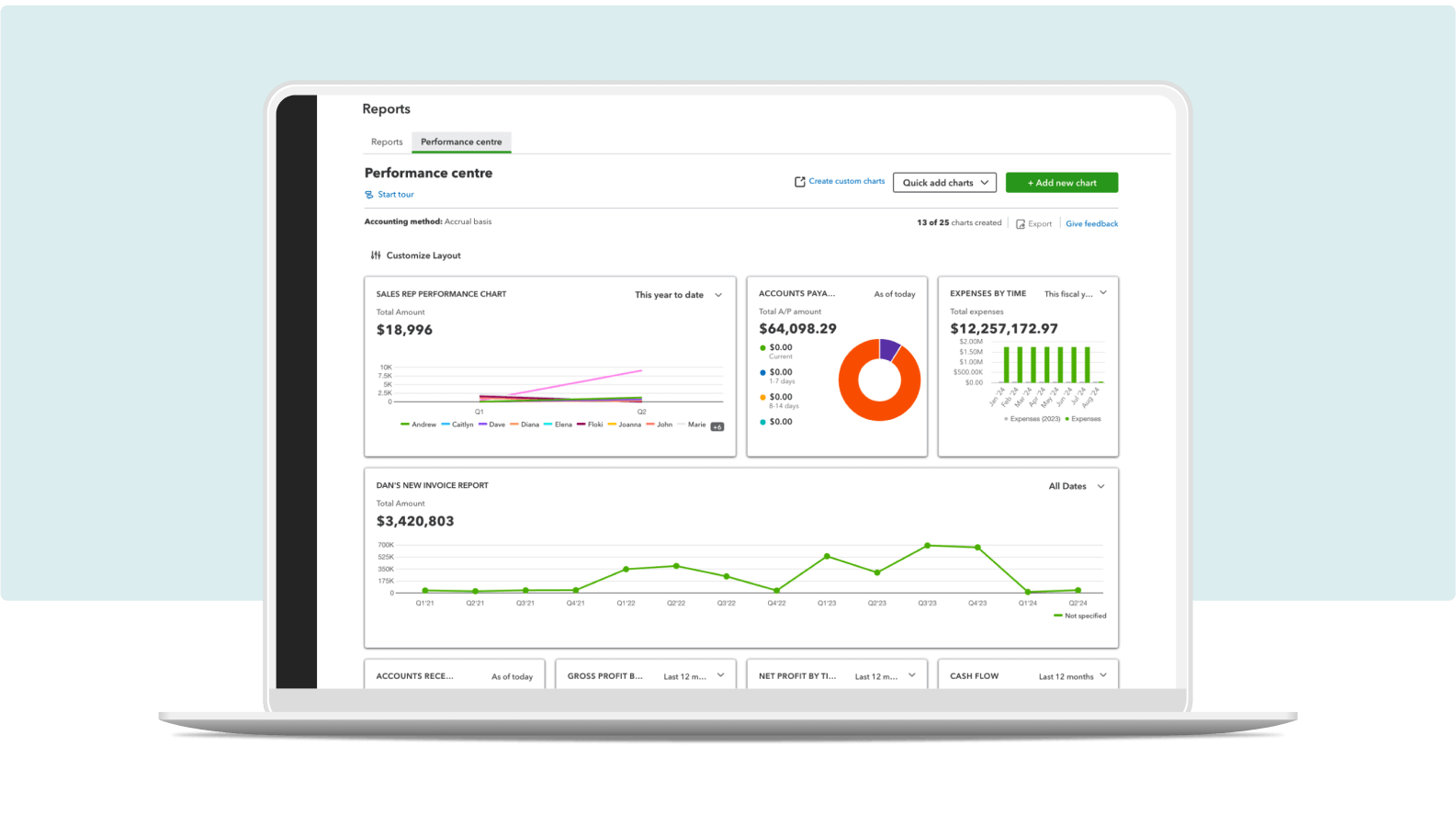Click the Q3'23 peak data point

pyautogui.click(x=928, y=546)
